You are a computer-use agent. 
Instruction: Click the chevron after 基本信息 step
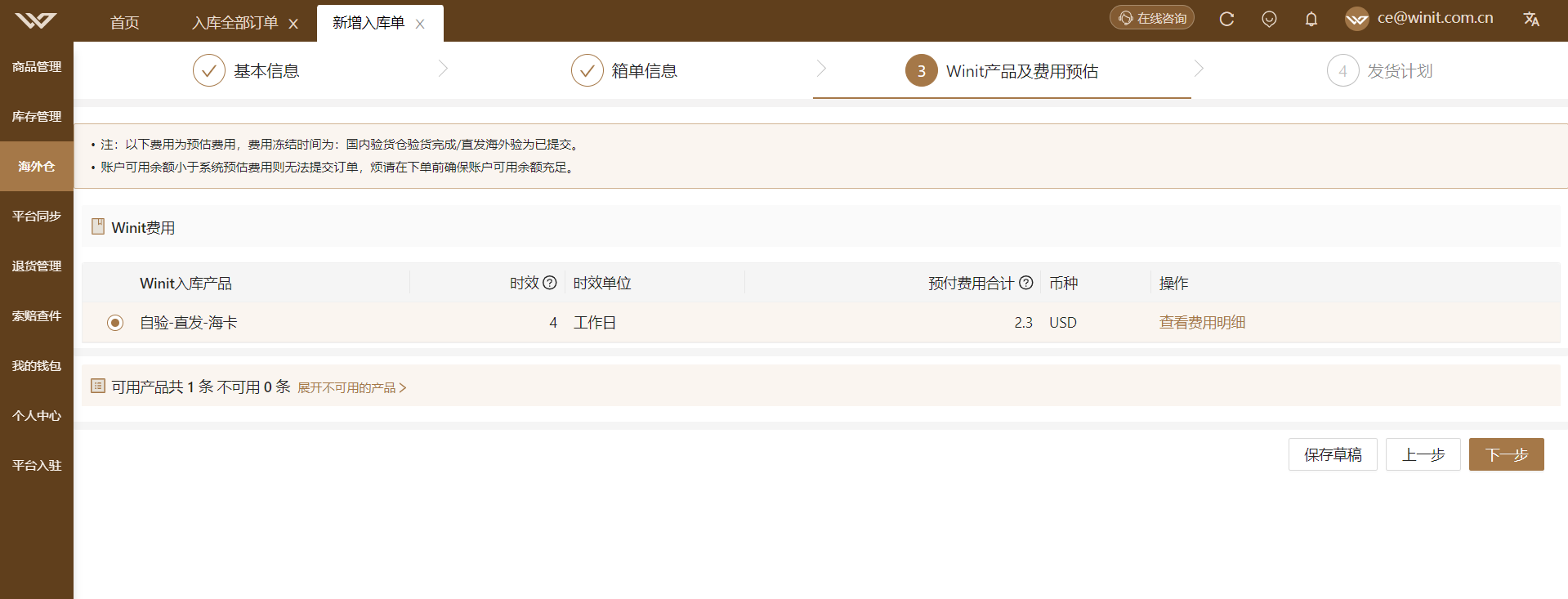(443, 69)
